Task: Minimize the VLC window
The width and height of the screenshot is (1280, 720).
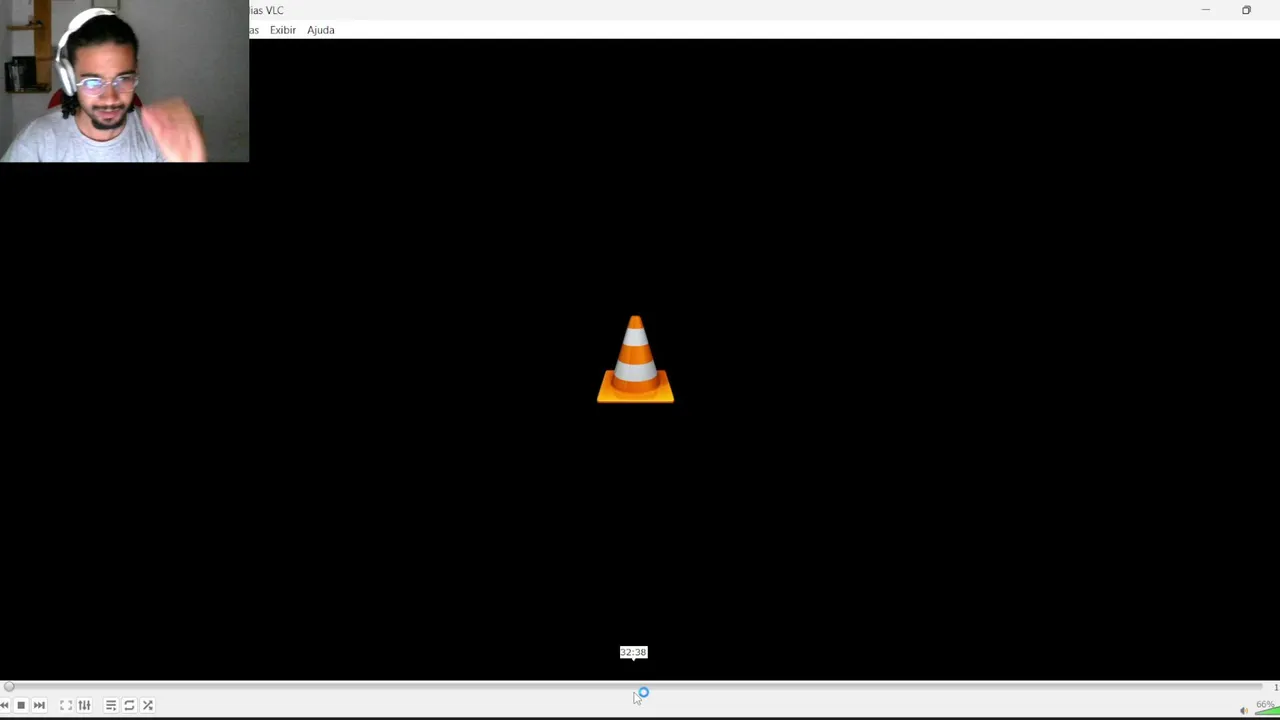Action: point(1205,10)
